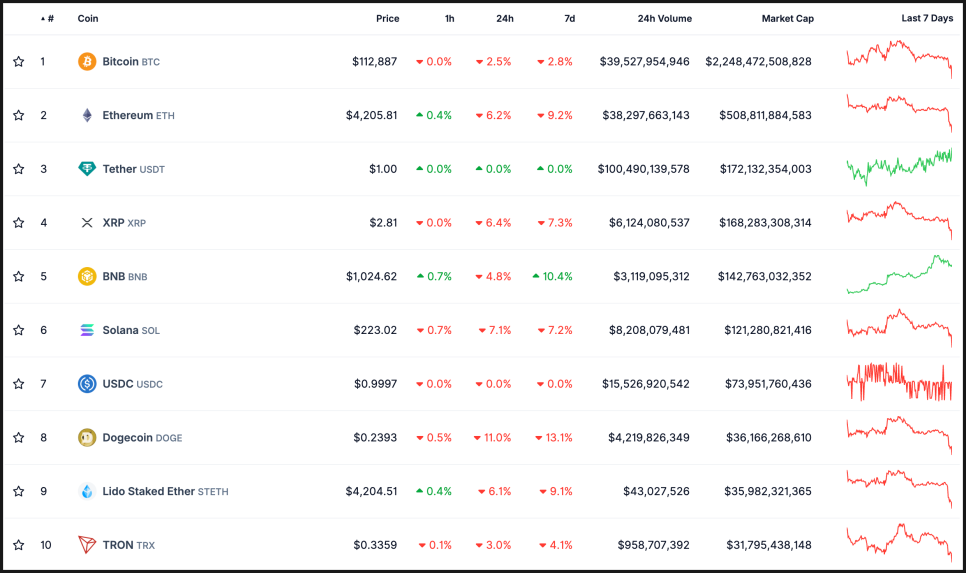Select Dogecoin 24h change 11.0%

(492, 437)
